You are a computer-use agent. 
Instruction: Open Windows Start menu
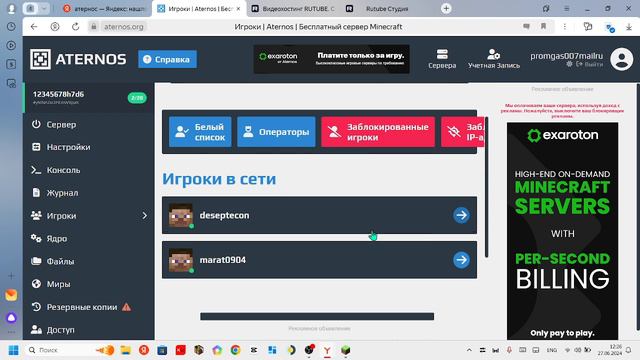pyautogui.click(x=13, y=350)
